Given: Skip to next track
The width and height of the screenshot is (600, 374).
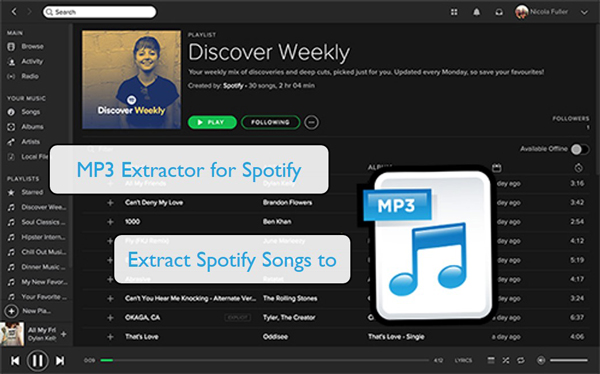Looking at the screenshot, I should coord(60,361).
